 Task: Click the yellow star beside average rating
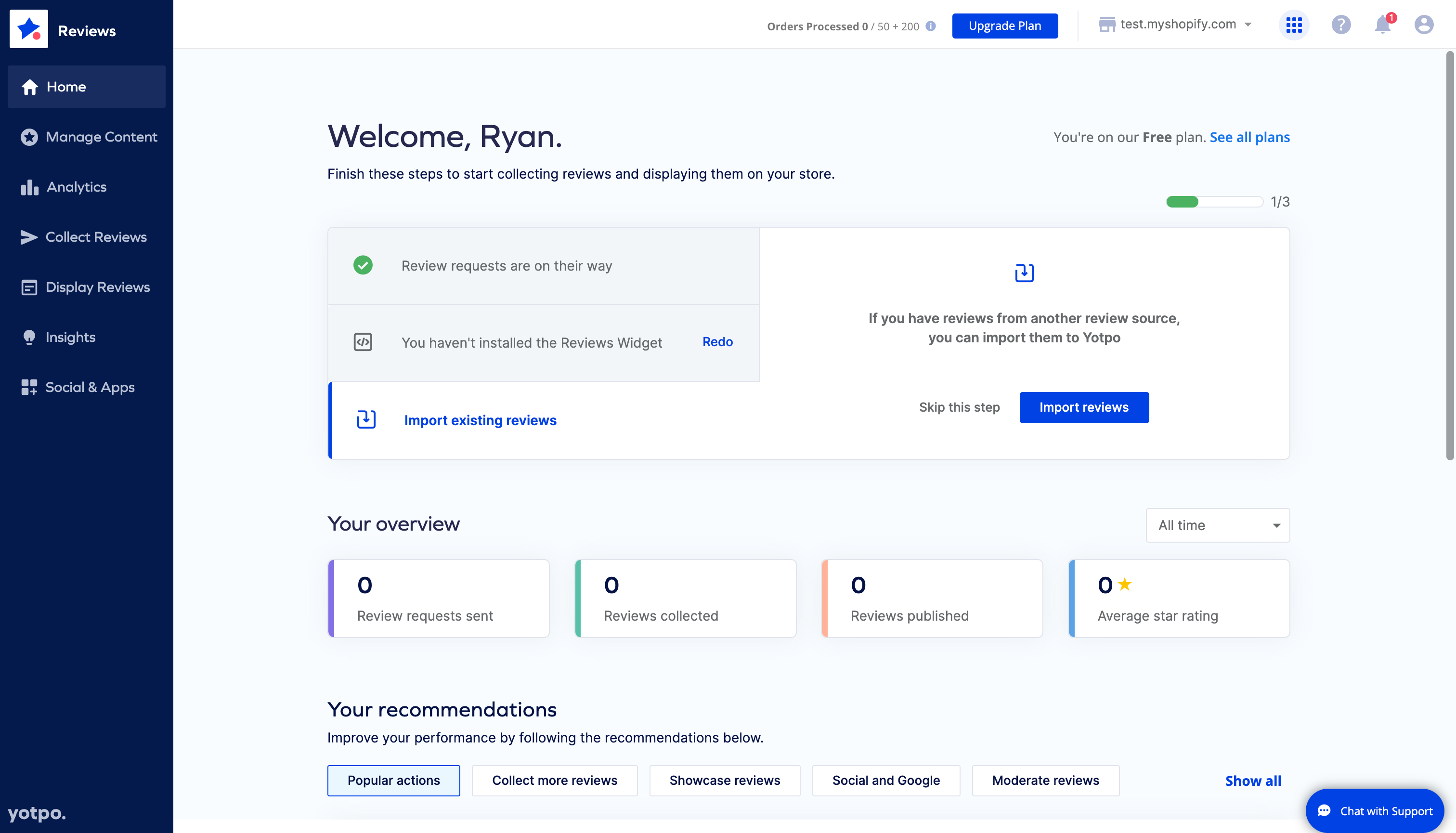(x=1125, y=584)
